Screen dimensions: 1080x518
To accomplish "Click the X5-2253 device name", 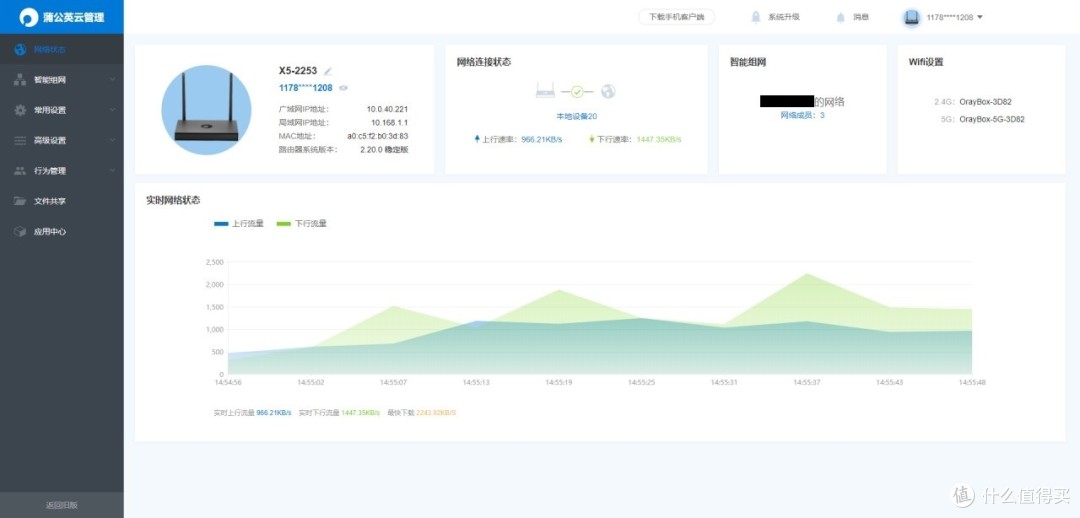I will (298, 70).
